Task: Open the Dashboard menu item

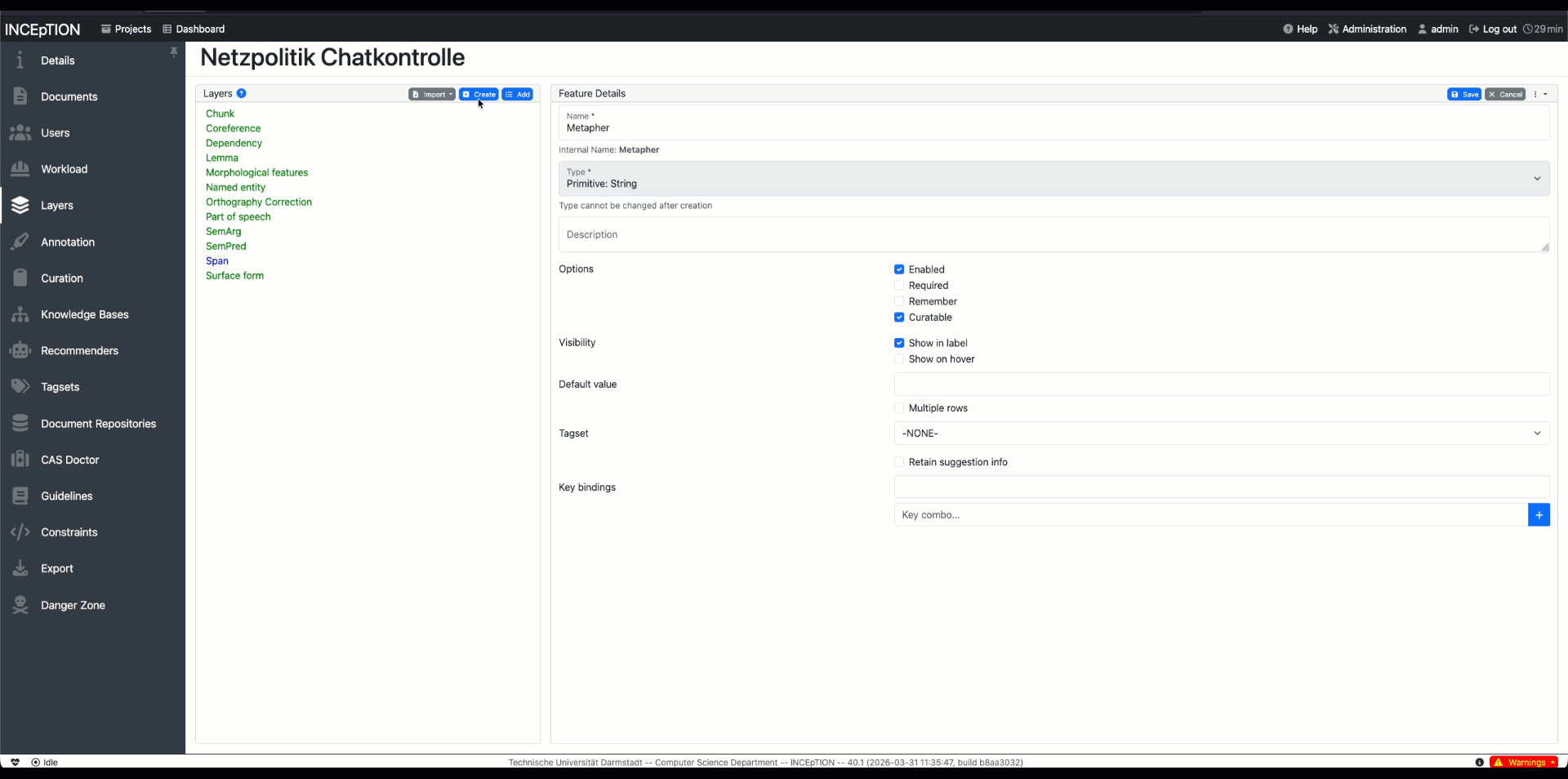Action: pos(194,29)
